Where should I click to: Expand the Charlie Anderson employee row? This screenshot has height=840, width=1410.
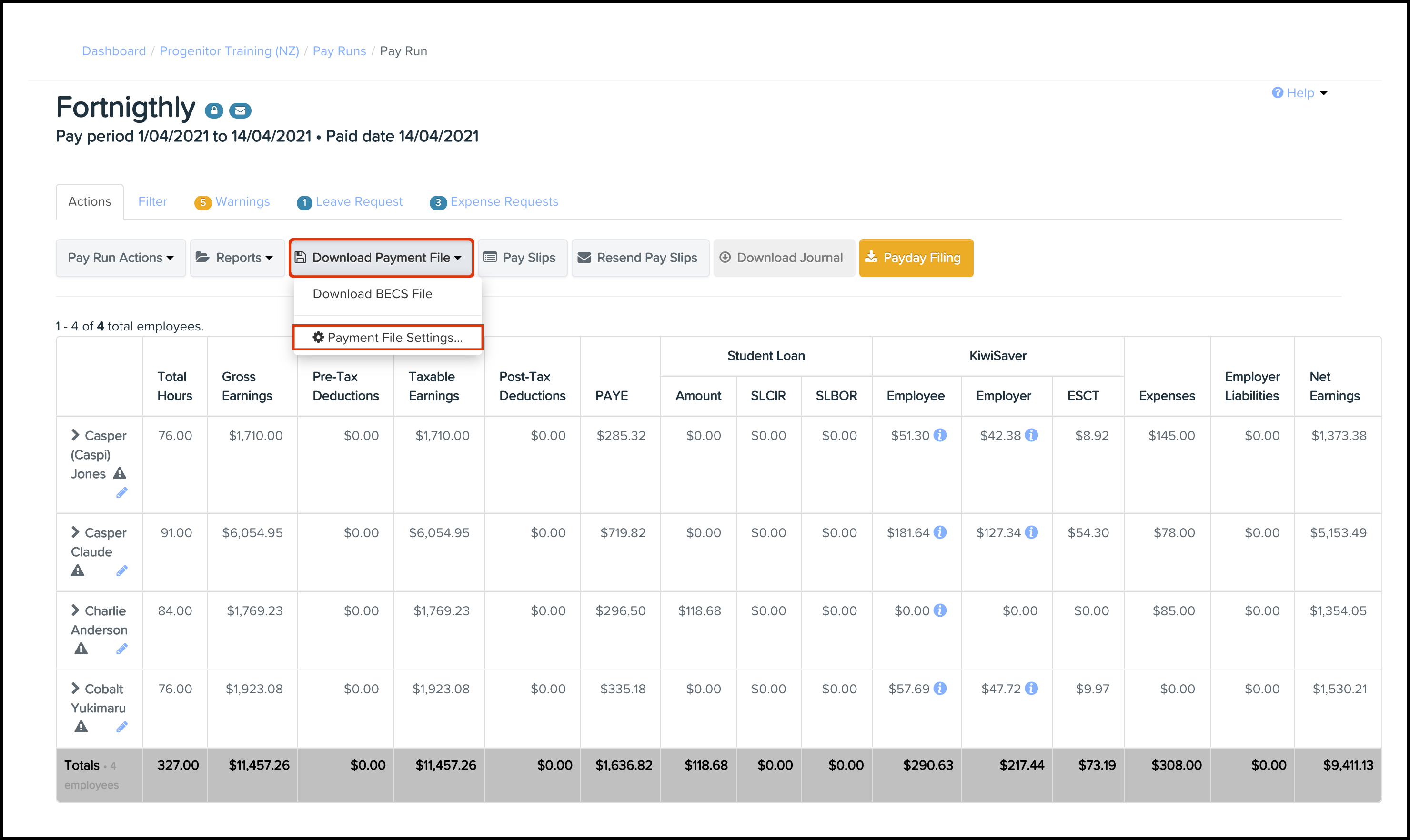75,610
